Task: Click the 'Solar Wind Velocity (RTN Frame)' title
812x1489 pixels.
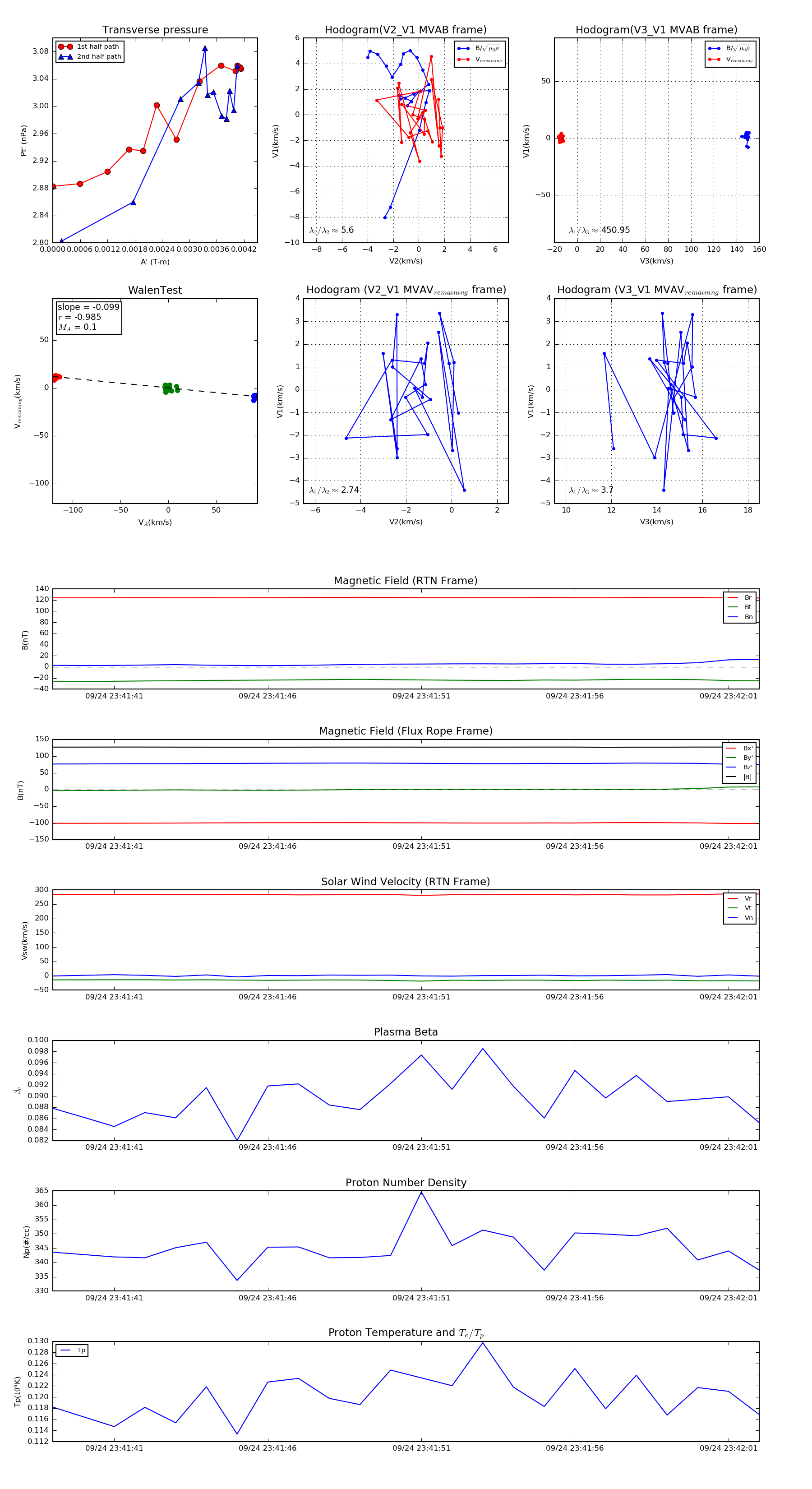Action: click(x=406, y=882)
